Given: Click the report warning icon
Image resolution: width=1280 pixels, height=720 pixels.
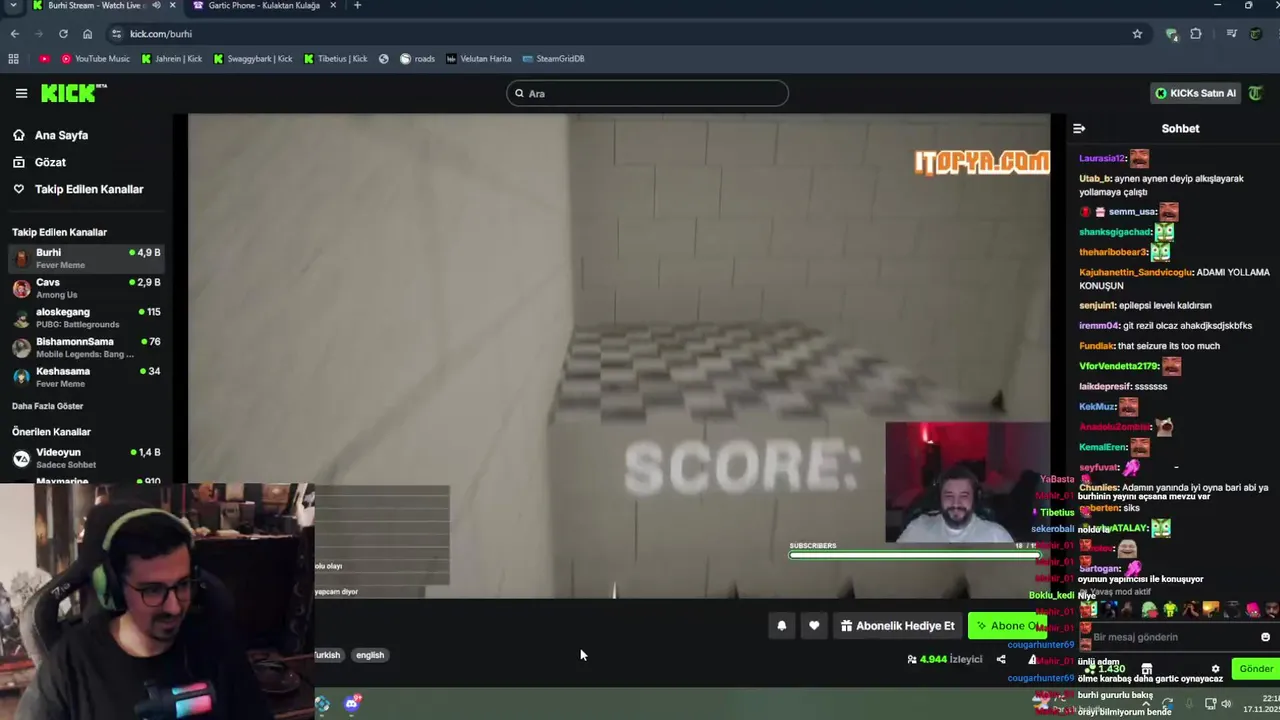Looking at the screenshot, I should tap(1032, 659).
